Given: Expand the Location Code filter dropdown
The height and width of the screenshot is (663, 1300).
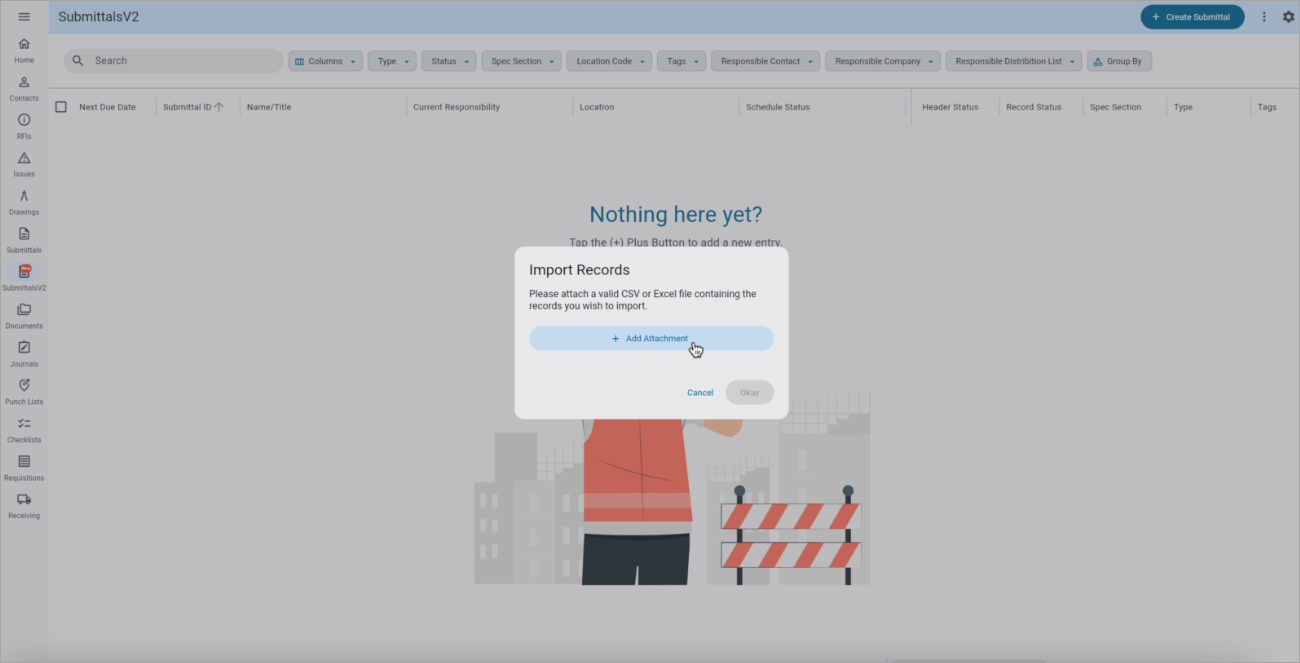Looking at the screenshot, I should click(x=610, y=61).
